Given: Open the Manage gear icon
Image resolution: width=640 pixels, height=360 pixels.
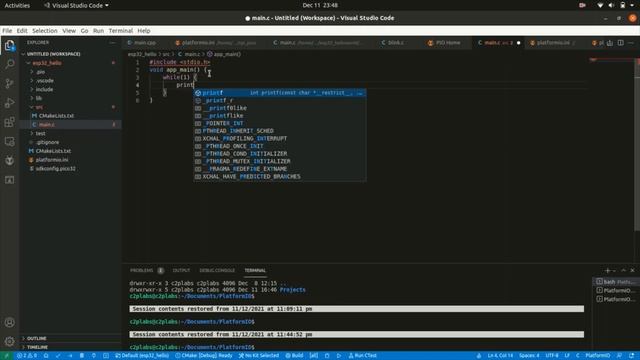Looking at the screenshot, I should pyautogui.click(x=9, y=341).
